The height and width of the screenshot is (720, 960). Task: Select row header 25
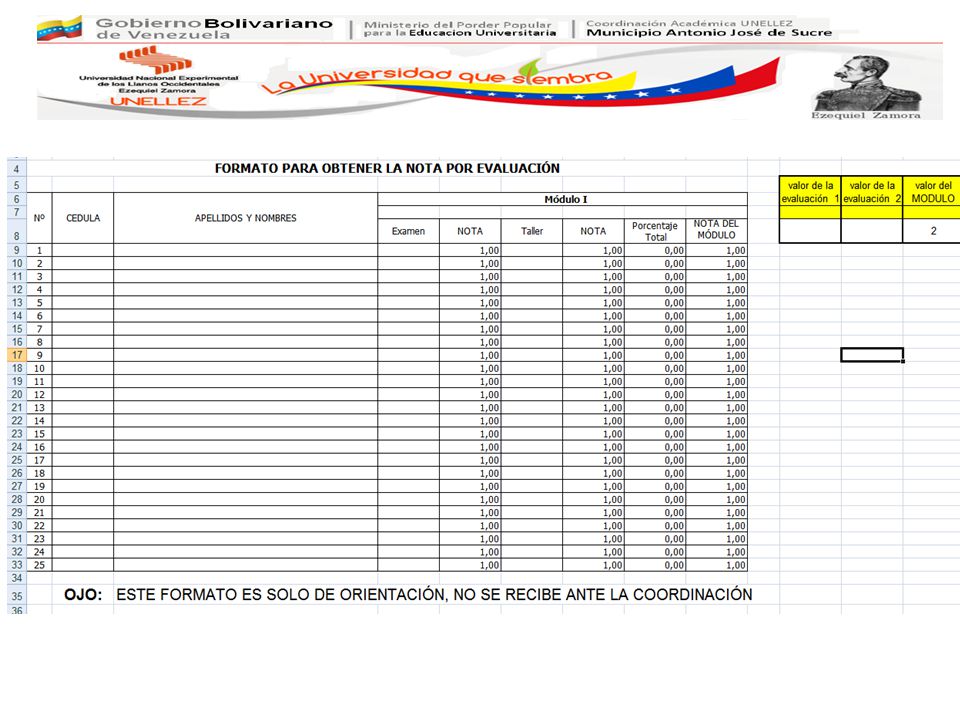pyautogui.click(x=17, y=460)
